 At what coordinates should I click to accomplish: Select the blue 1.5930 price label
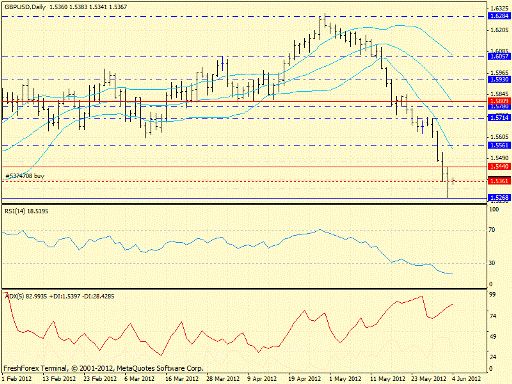tap(499, 79)
